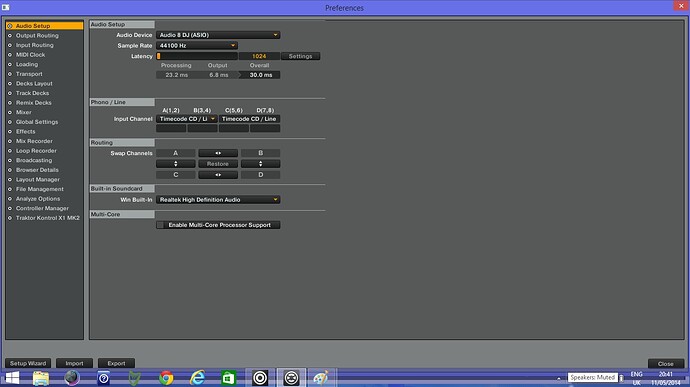This screenshot has width=690, height=387.
Task: Swap channels A and B horizontally
Action: click(x=218, y=153)
